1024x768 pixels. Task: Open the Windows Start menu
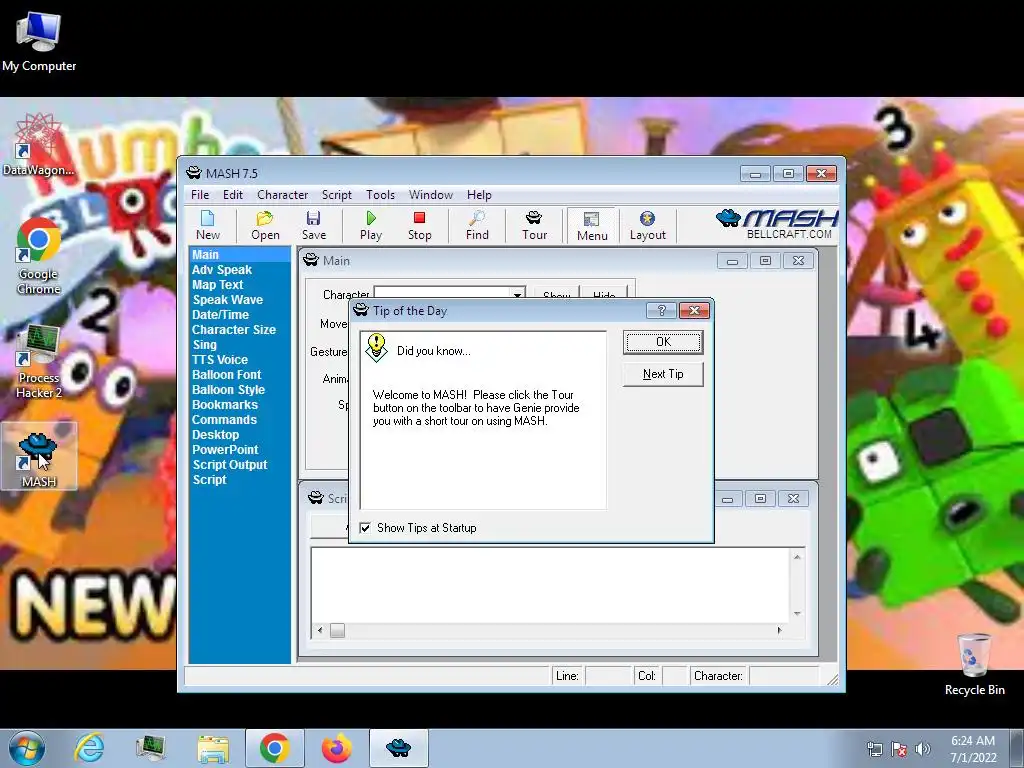(x=27, y=748)
